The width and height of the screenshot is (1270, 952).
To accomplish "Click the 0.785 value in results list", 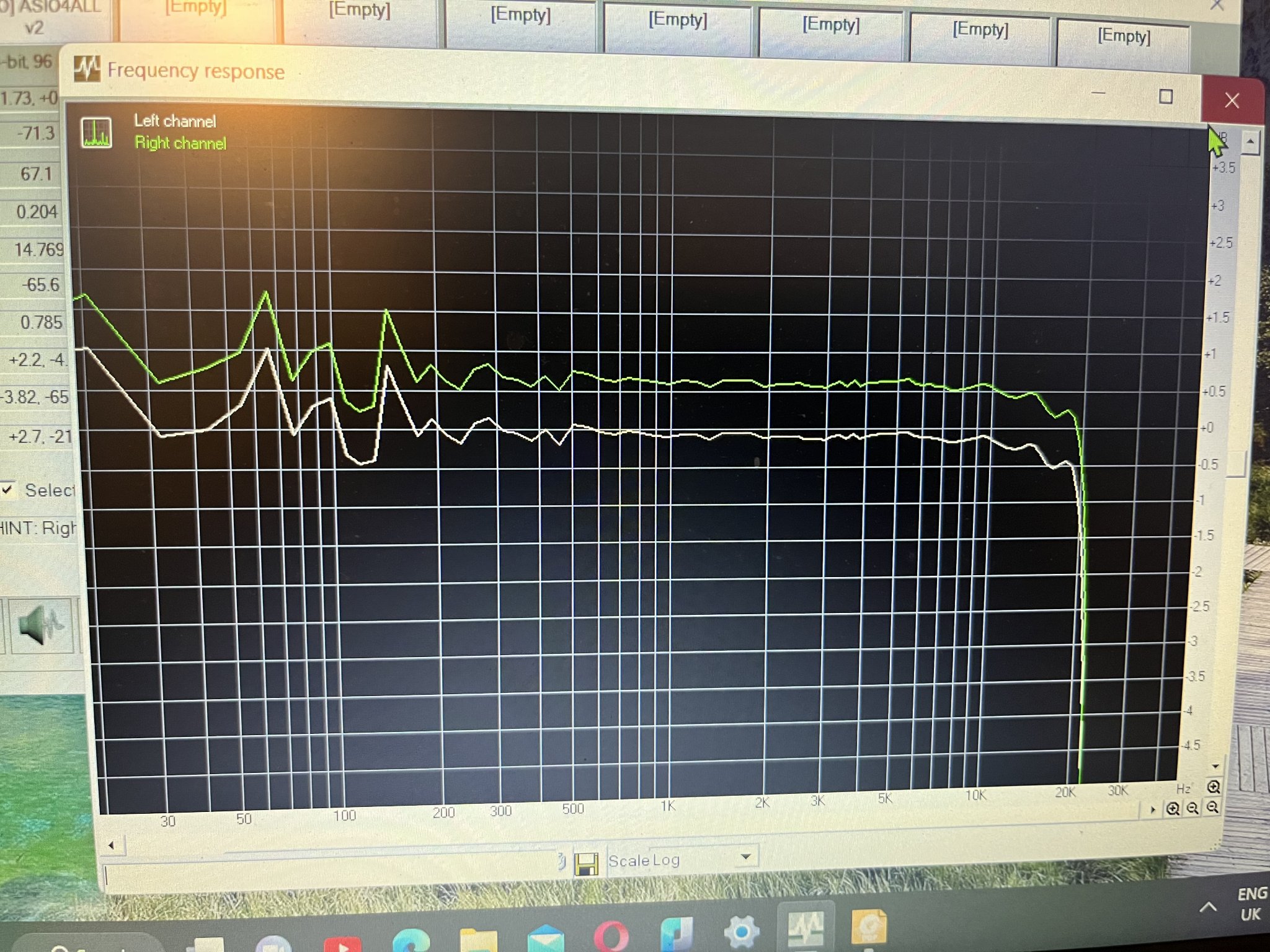I will (x=41, y=322).
